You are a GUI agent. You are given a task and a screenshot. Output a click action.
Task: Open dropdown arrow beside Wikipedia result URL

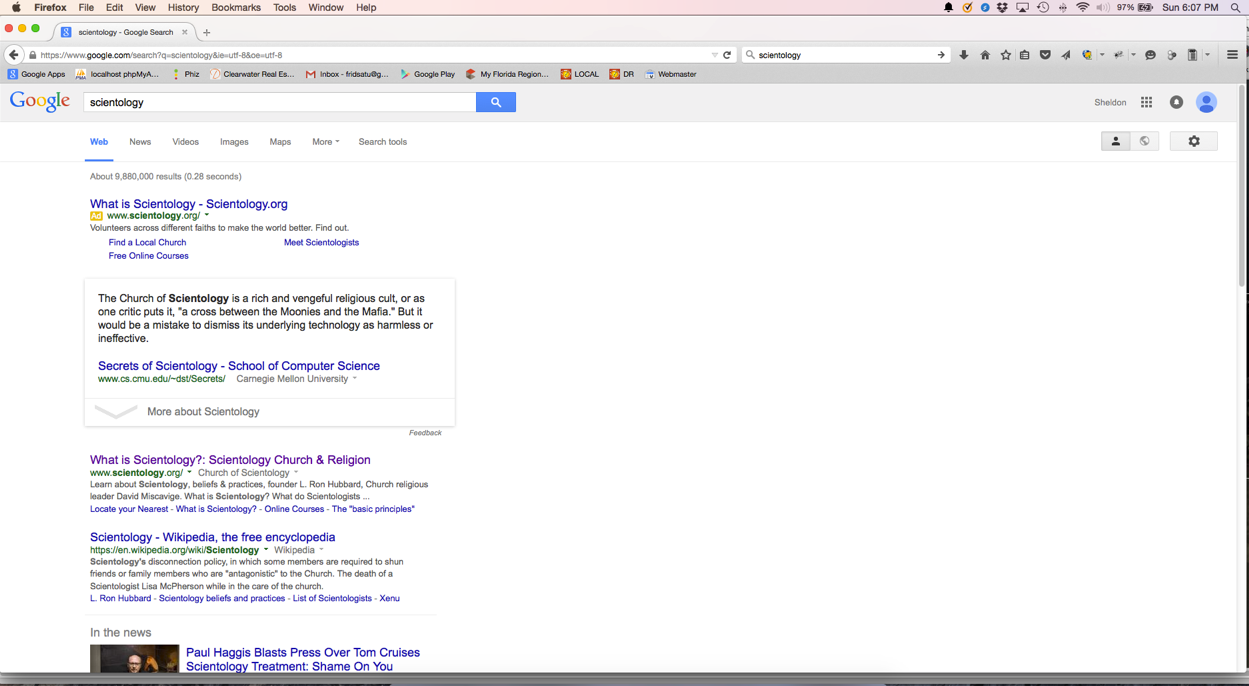[x=266, y=550]
